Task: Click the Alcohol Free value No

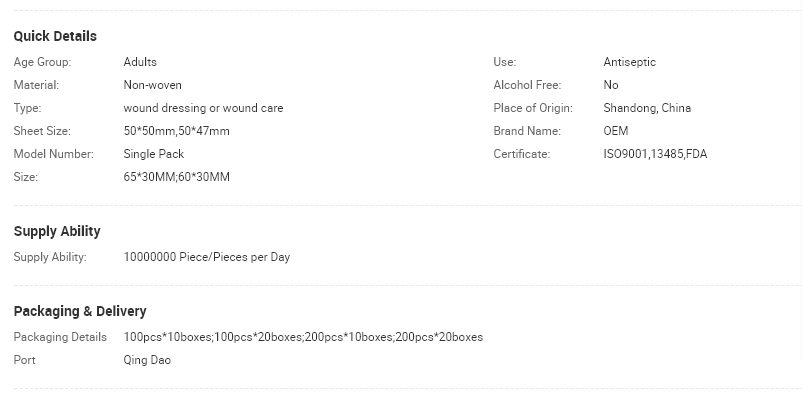Action: pos(611,85)
